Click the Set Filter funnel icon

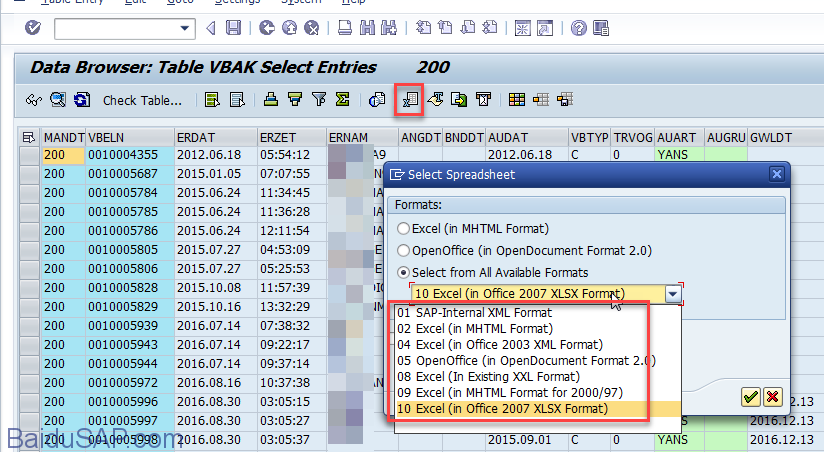(319, 99)
